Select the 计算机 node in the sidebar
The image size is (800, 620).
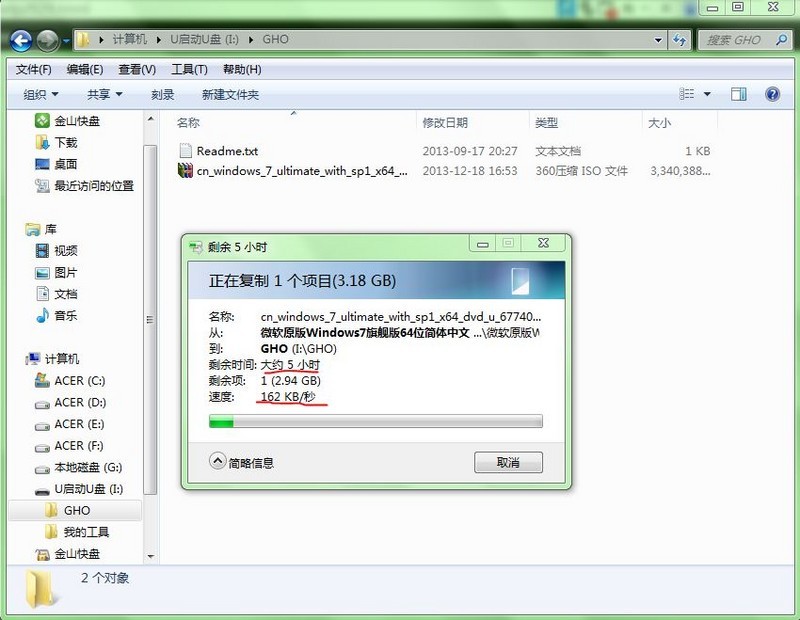click(52, 359)
